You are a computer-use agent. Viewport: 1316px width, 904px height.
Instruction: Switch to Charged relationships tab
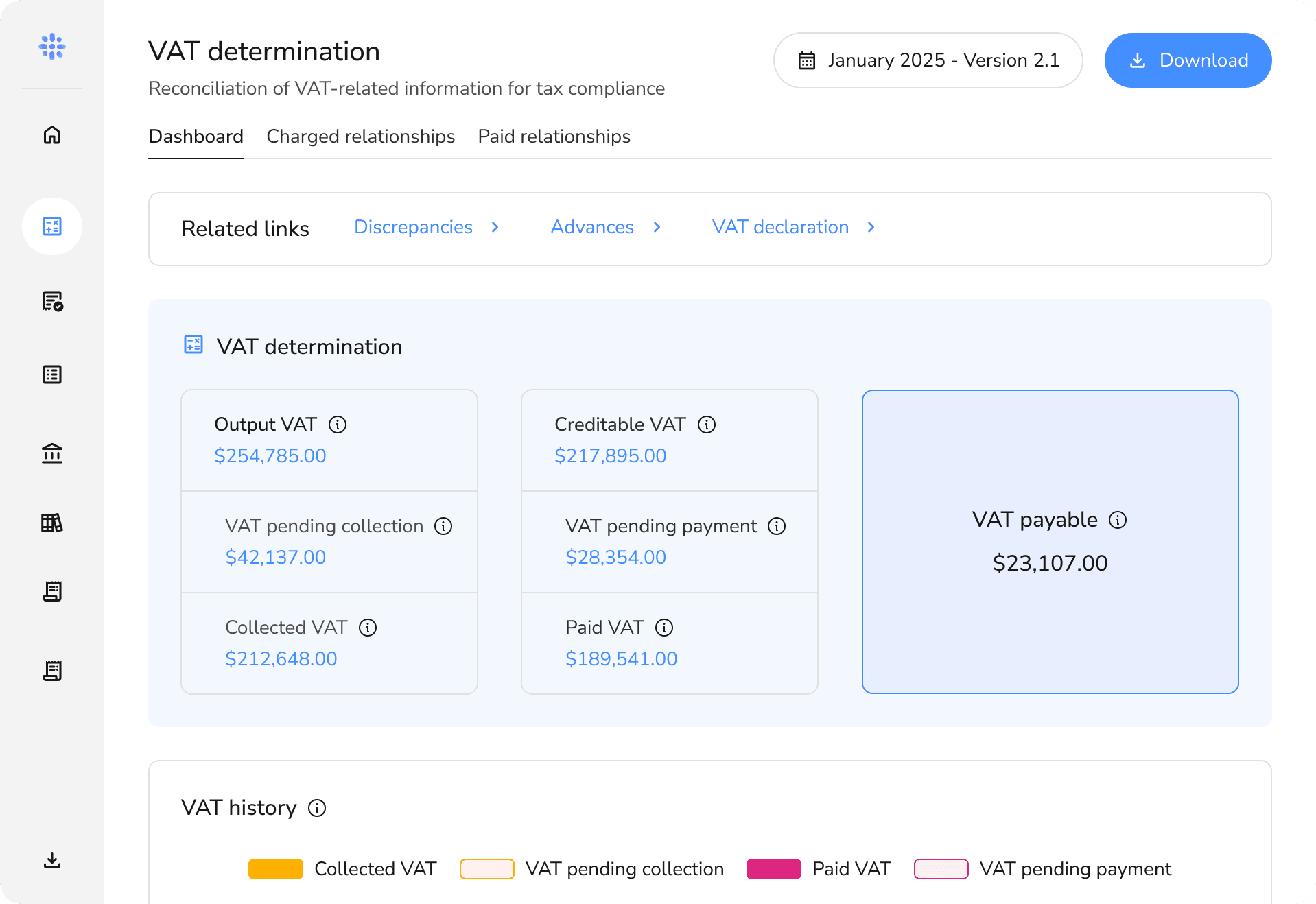tap(360, 136)
